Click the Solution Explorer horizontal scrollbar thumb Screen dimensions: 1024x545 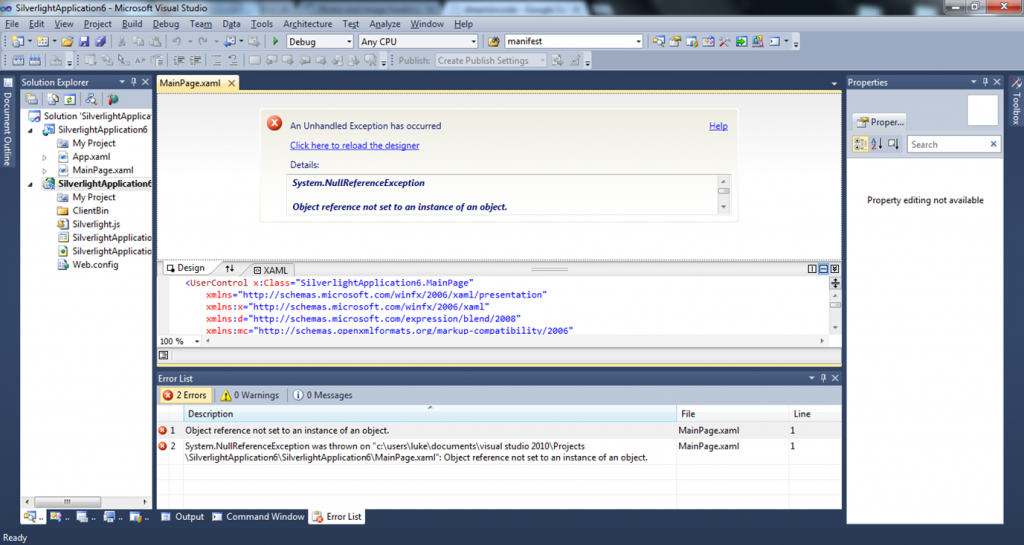point(67,501)
